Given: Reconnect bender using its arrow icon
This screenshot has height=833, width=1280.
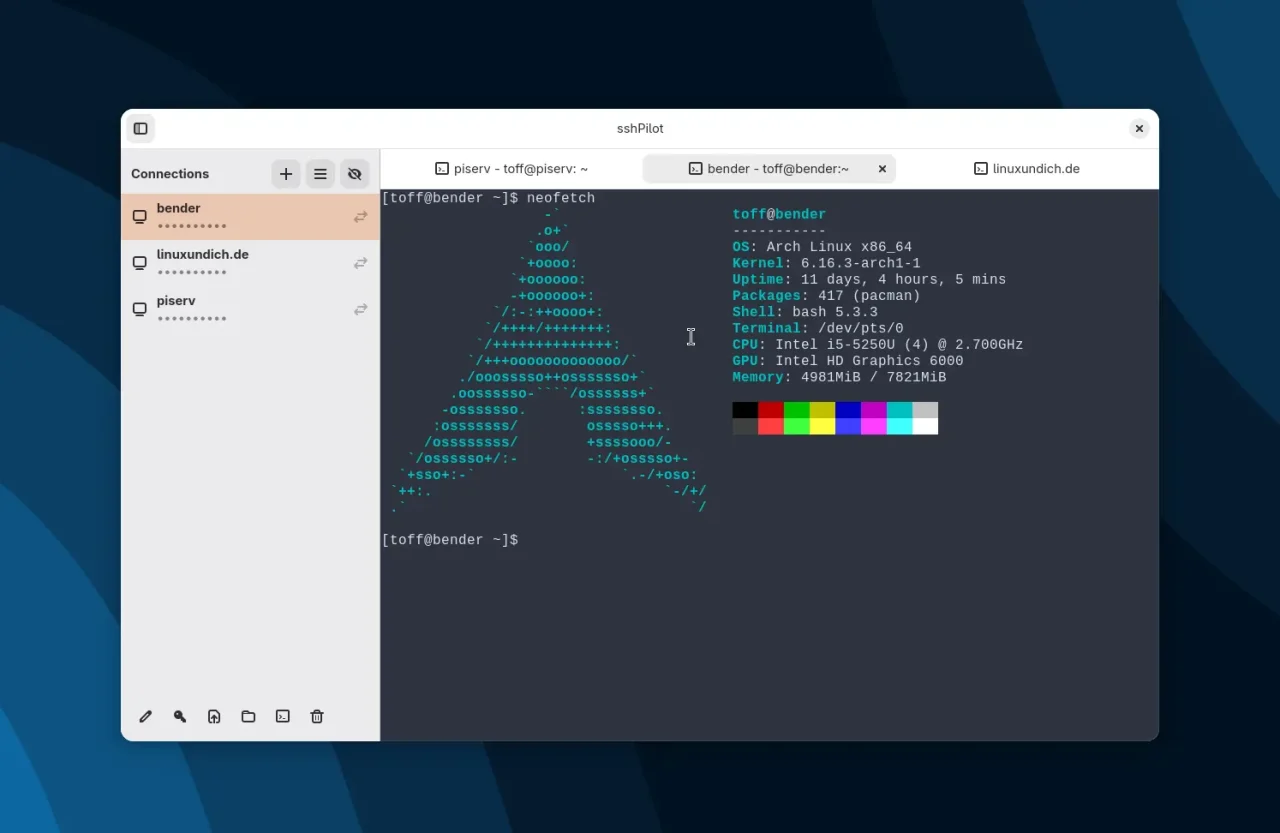Looking at the screenshot, I should 360,217.
